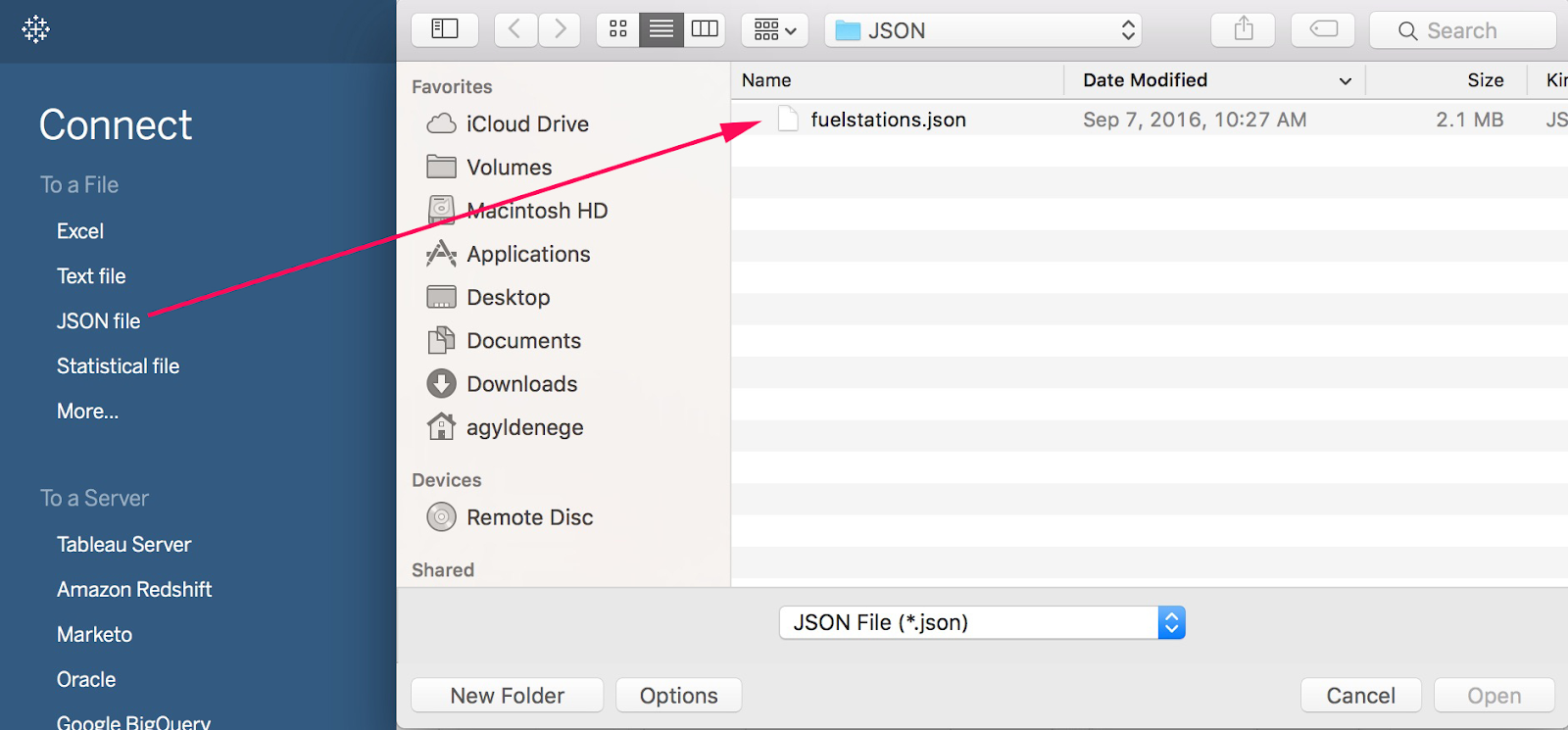This screenshot has height=730, width=1568.
Task: Click the Tableau logo icon
Action: [x=35, y=29]
